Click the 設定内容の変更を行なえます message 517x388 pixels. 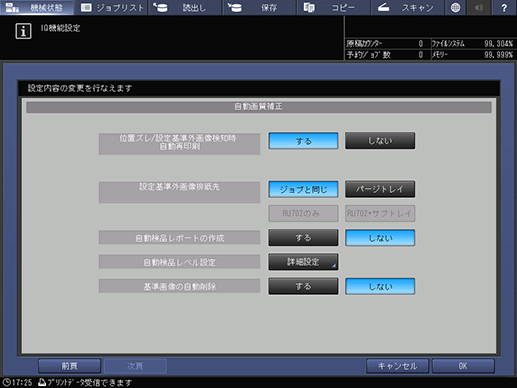pos(80,88)
